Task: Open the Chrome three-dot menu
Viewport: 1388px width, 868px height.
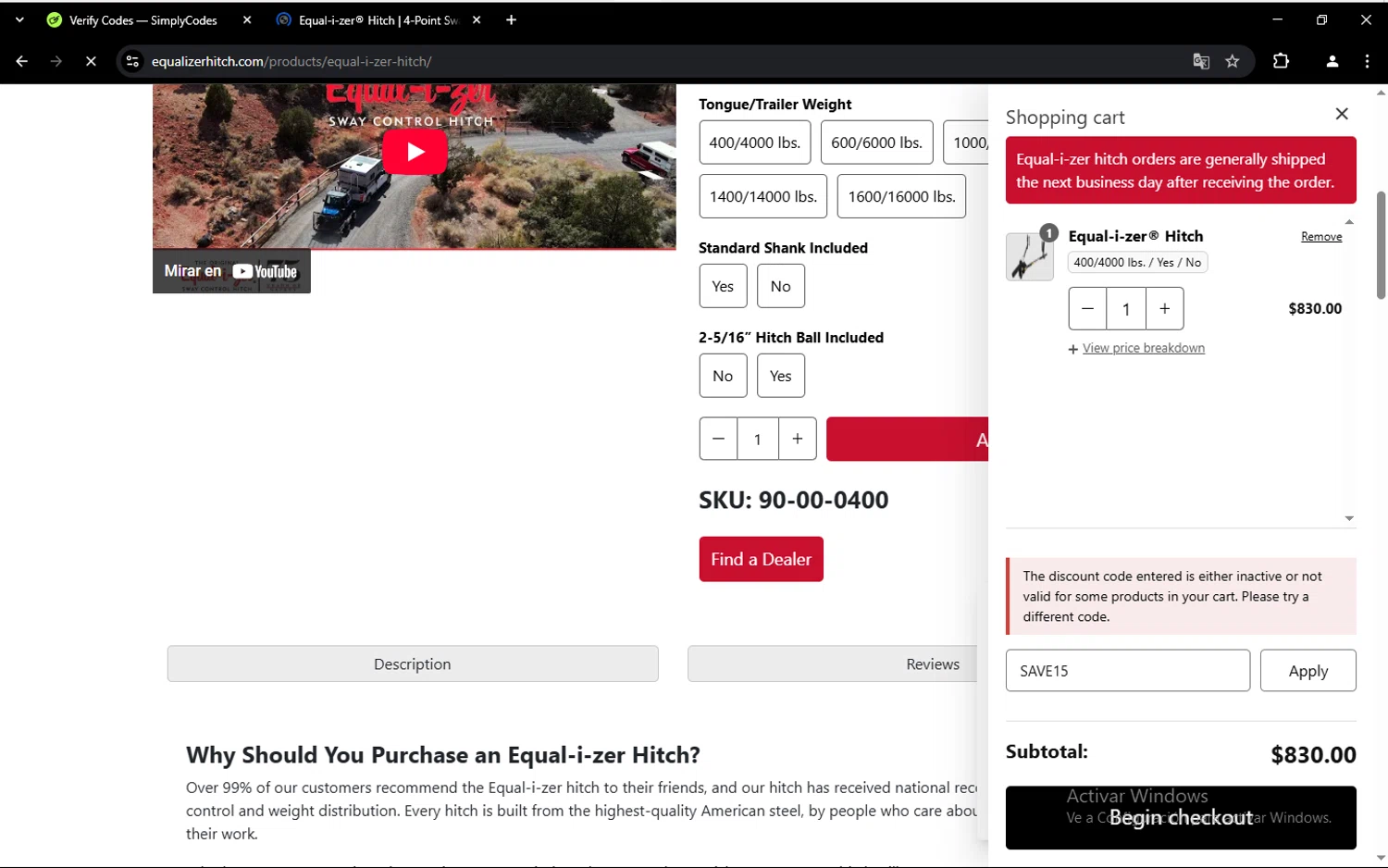Action: point(1367,61)
